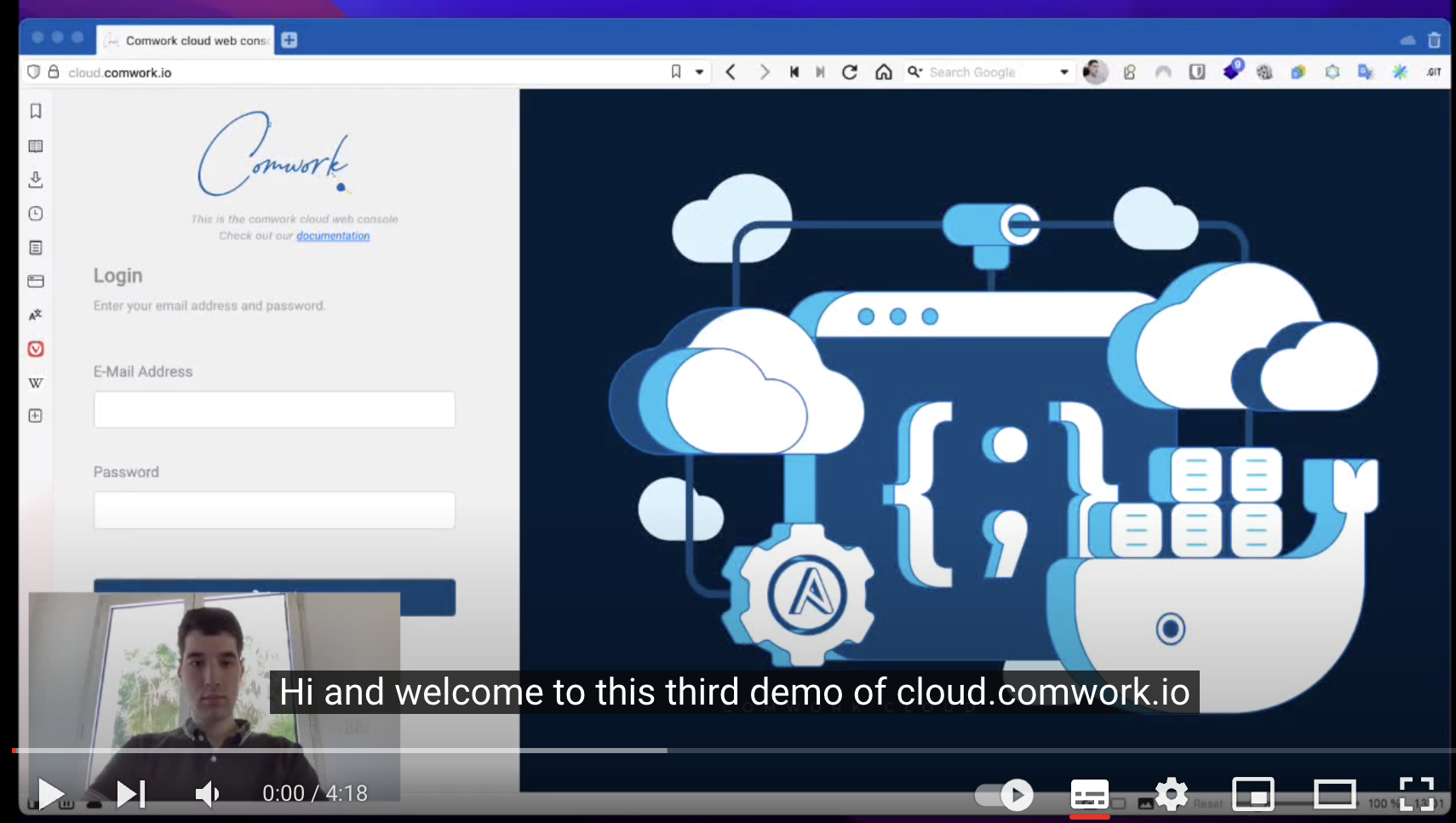1456x823 pixels.
Task: Open closed tabs trash icon
Action: pyautogui.click(x=1435, y=40)
